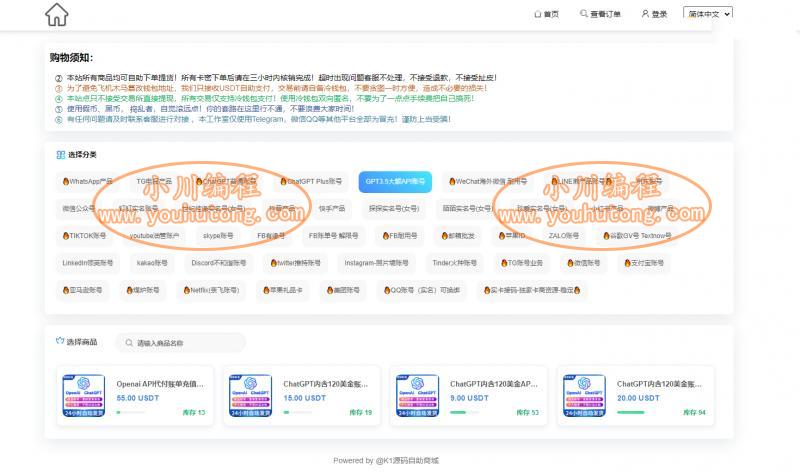Select the 买卡接码-独家卡商资源 category
Screen dimensions: 800x473
[532, 290]
